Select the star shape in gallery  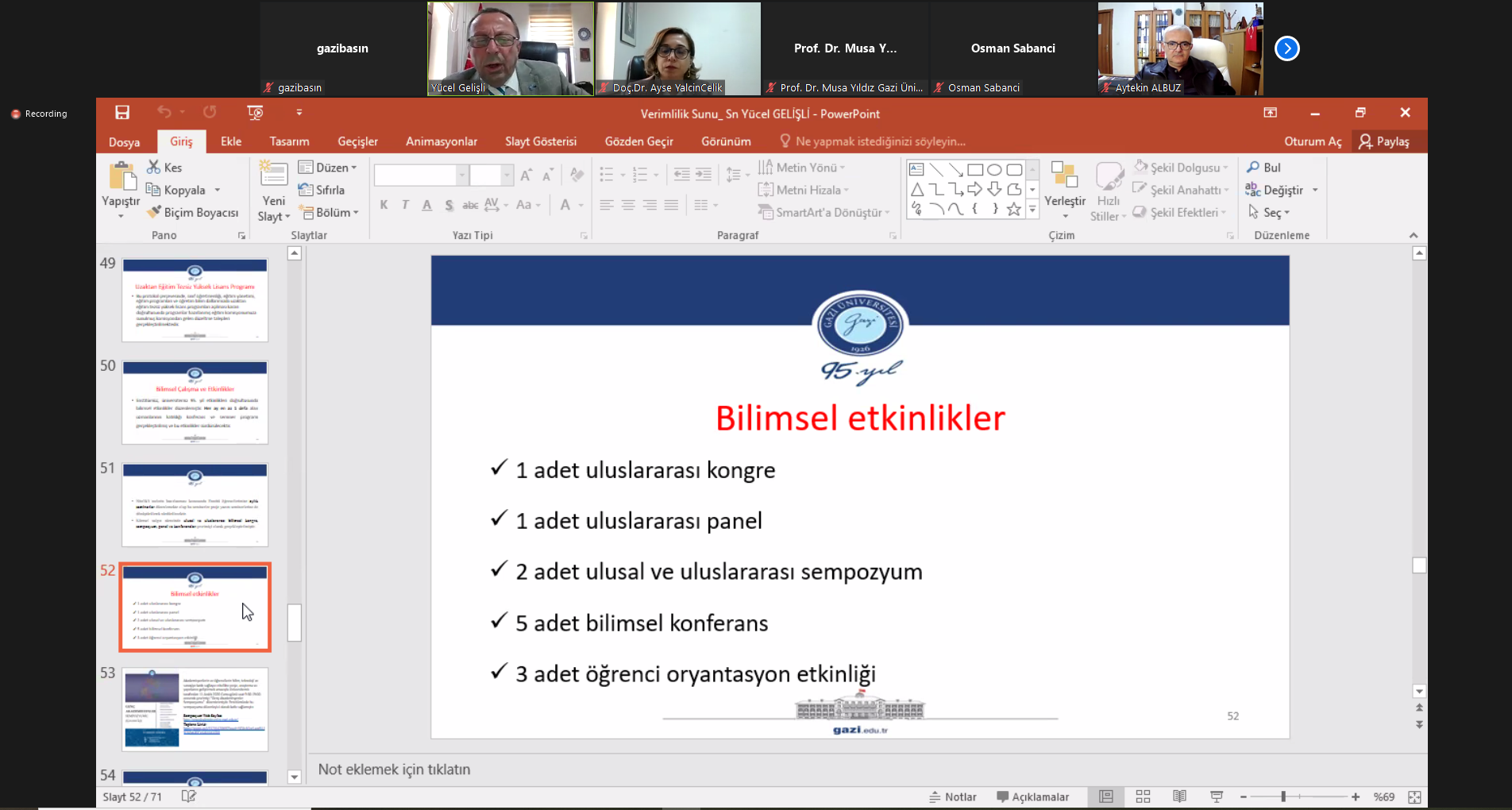pyautogui.click(x=1014, y=209)
